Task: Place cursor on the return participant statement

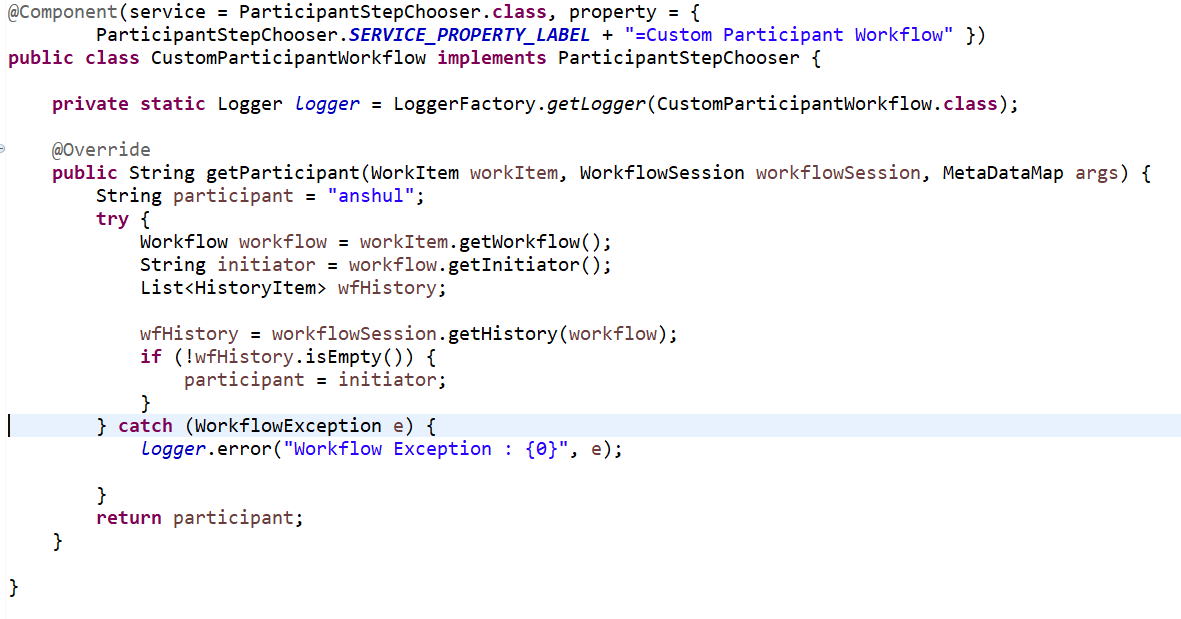Action: click(200, 517)
